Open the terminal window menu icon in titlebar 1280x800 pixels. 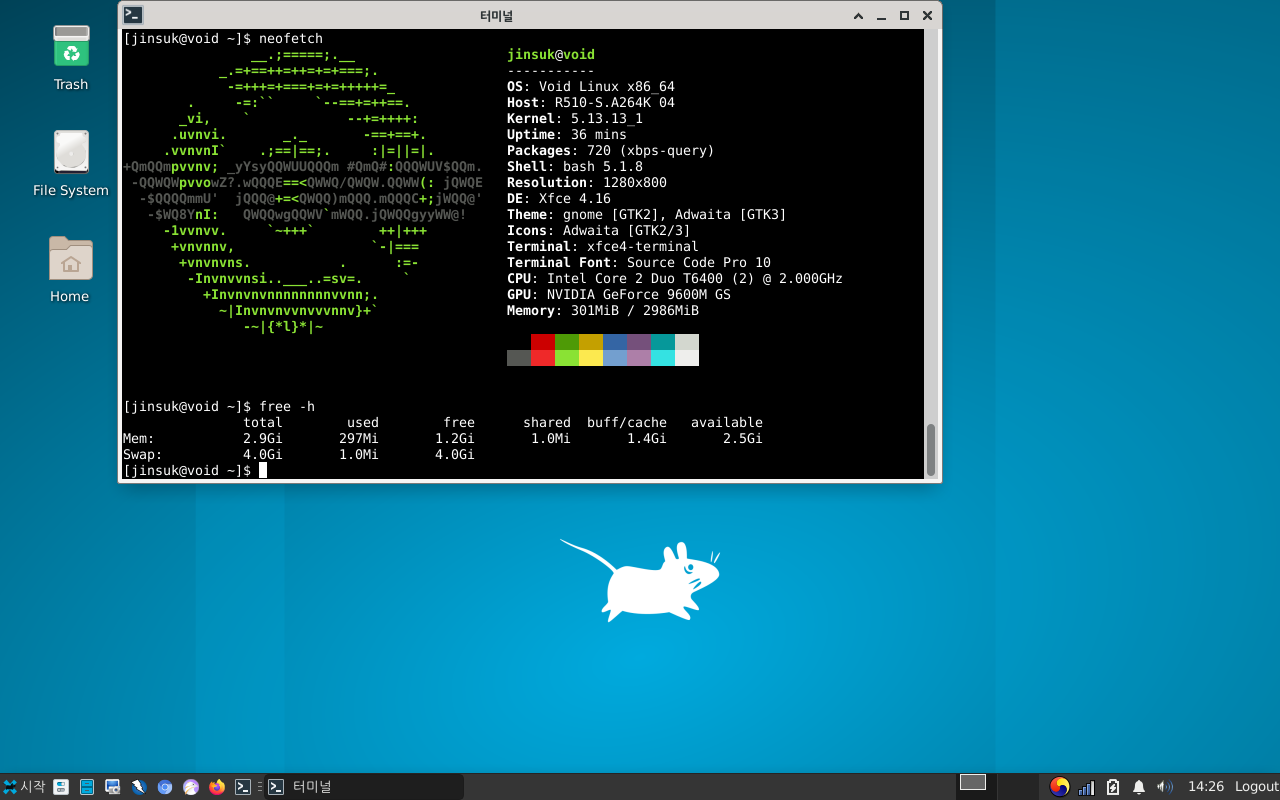point(133,15)
